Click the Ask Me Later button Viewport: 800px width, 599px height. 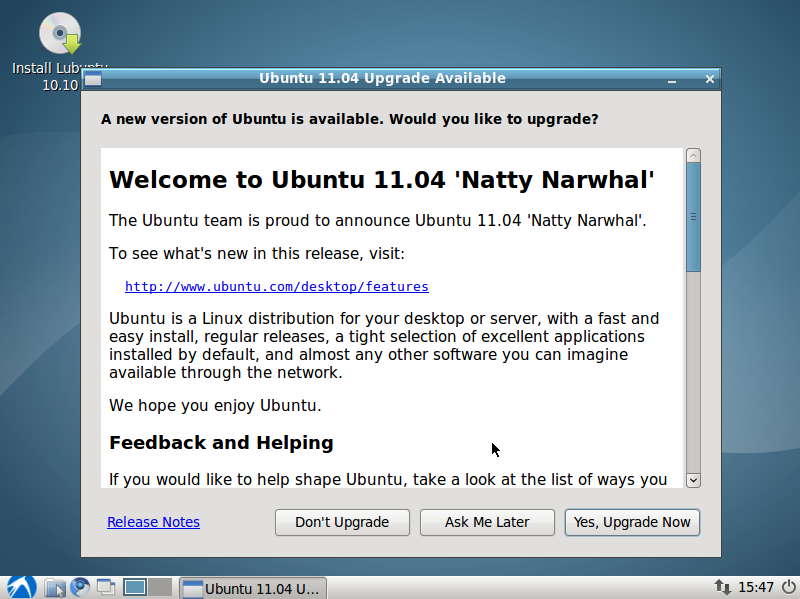click(x=487, y=522)
